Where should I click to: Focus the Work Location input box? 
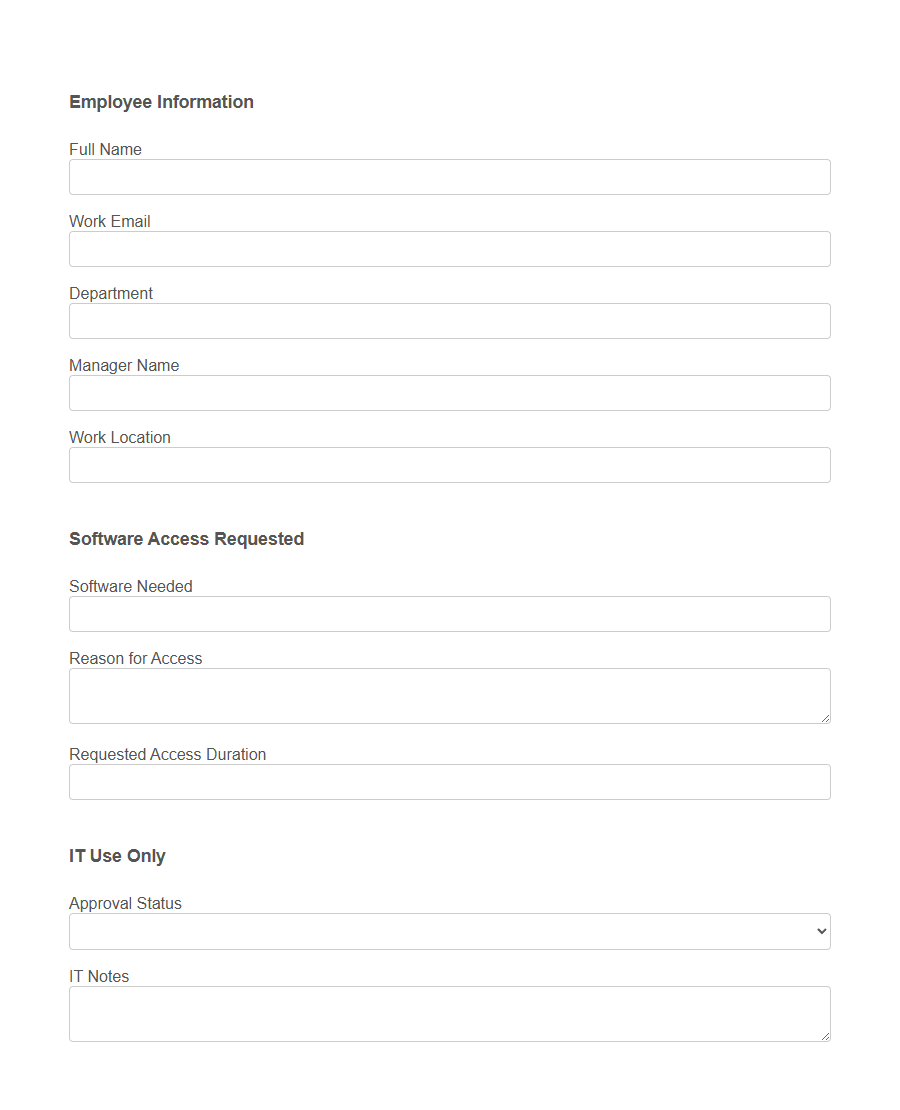tap(449, 465)
